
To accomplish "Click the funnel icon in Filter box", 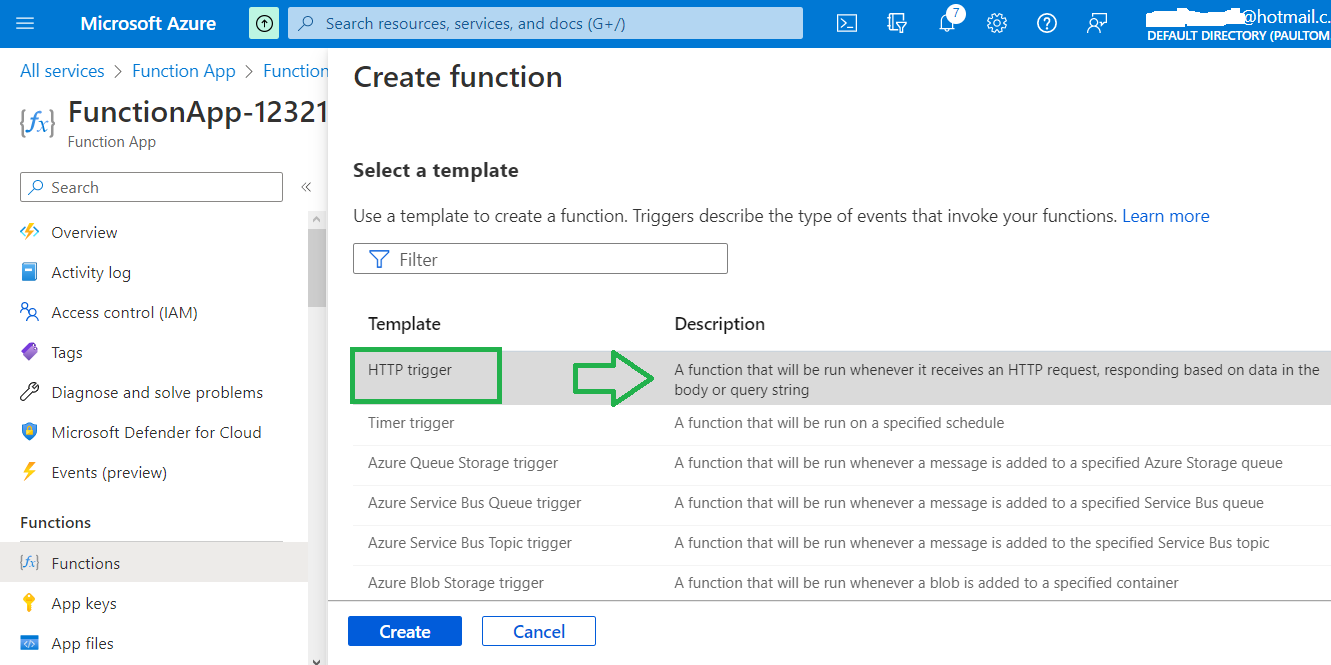I will (x=379, y=259).
